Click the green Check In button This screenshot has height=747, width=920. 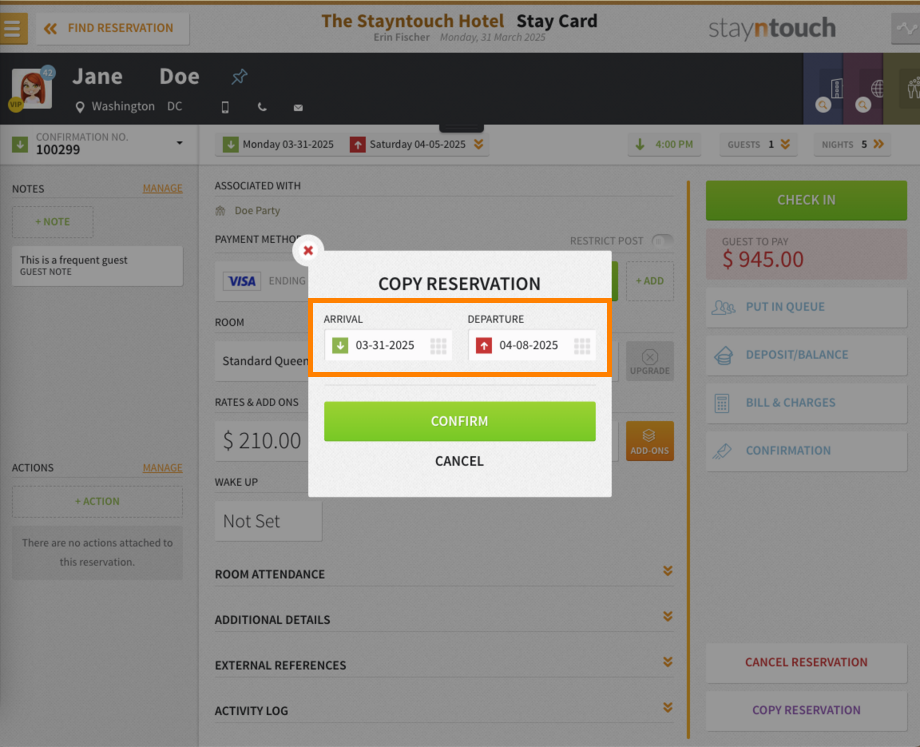pyautogui.click(x=806, y=200)
